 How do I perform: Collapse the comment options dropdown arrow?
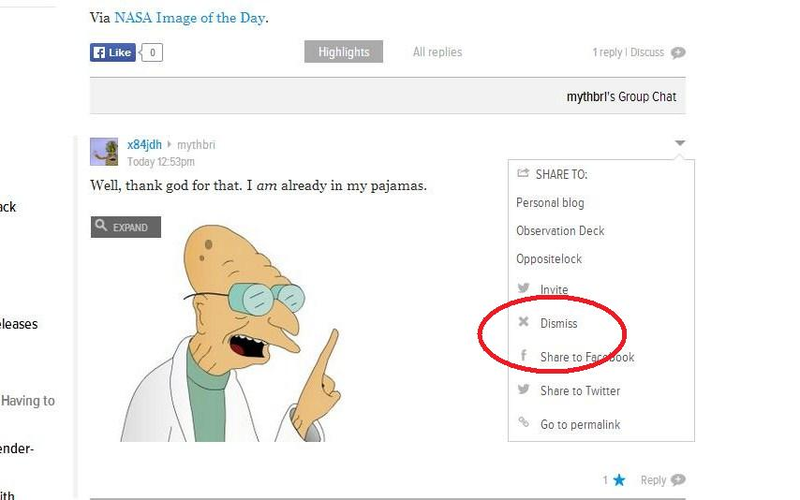click(680, 143)
